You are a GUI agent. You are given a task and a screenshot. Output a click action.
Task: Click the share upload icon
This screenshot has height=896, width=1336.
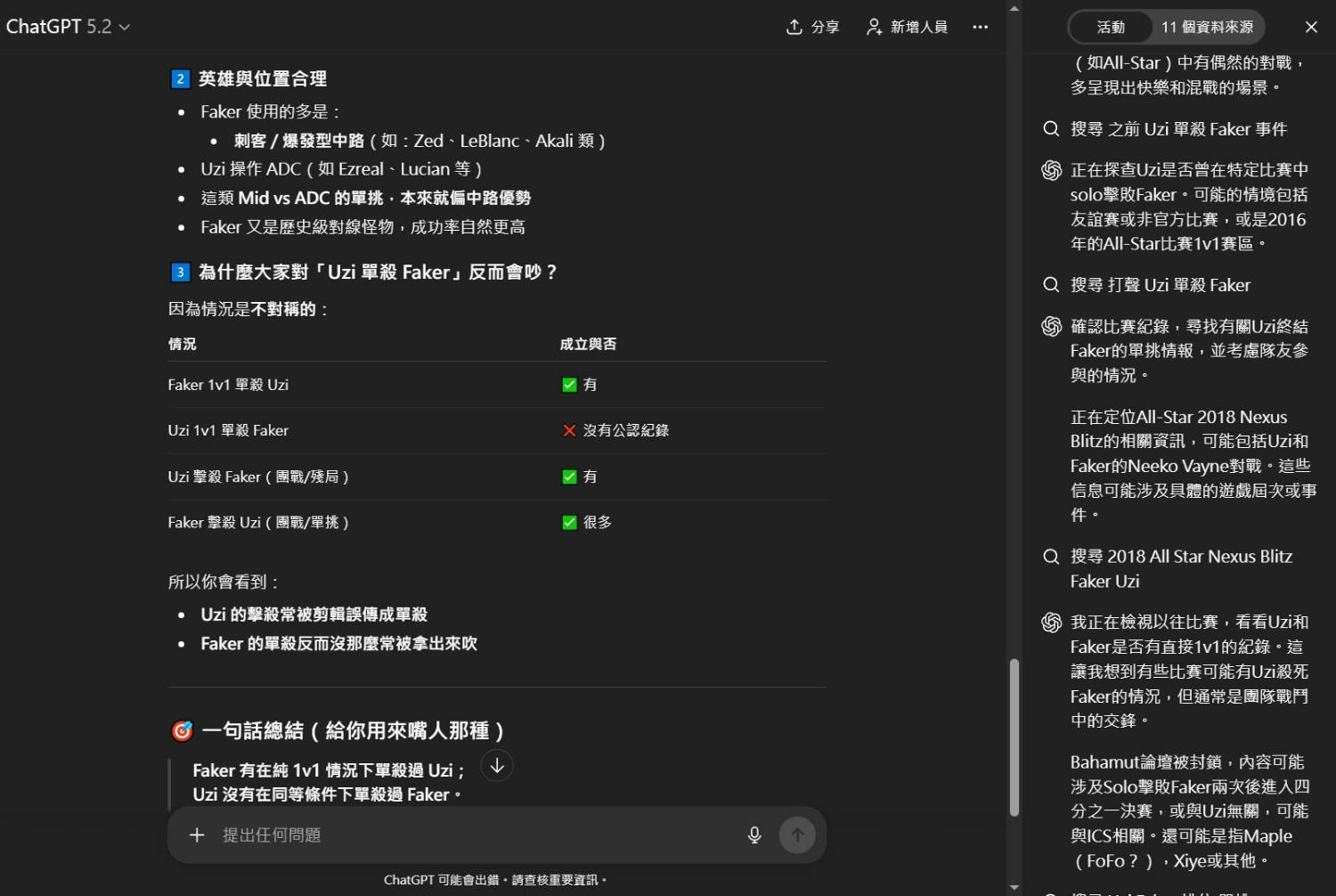(794, 27)
